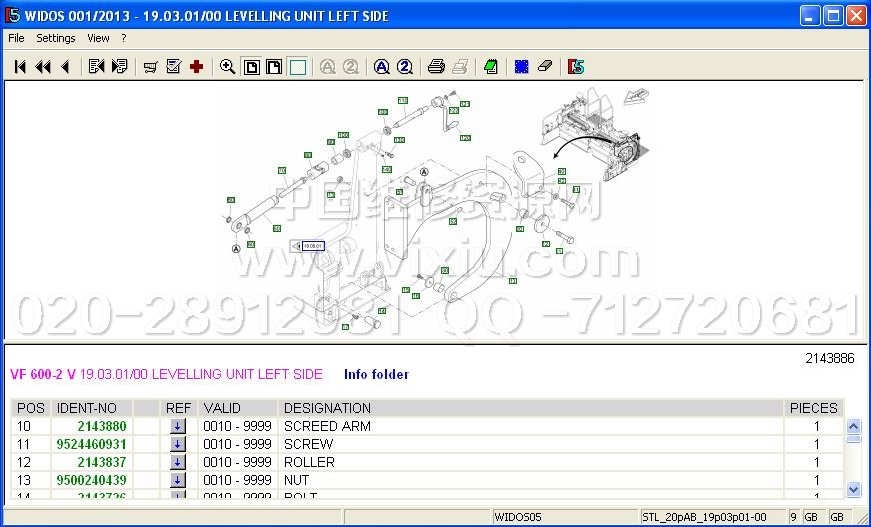Click the Info folder link
Viewport: 871px width, 527px height.
[376, 375]
